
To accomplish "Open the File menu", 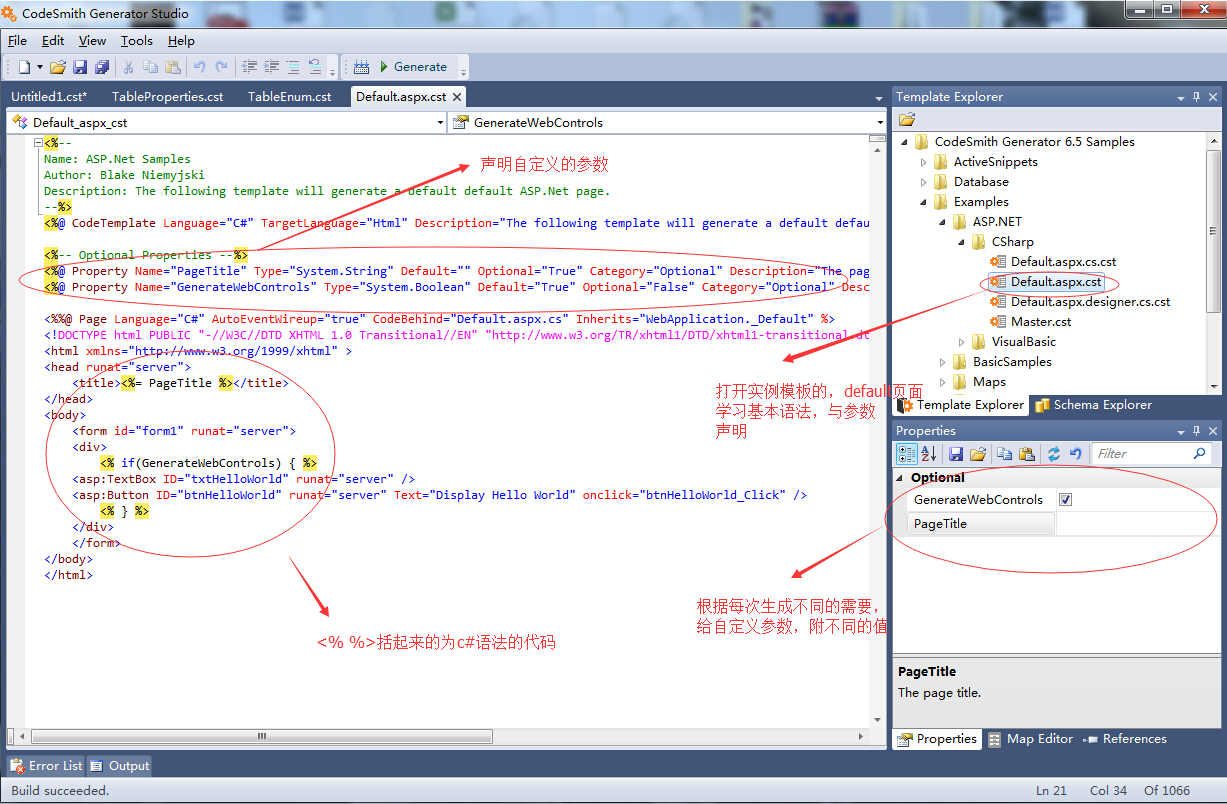I will pos(17,41).
